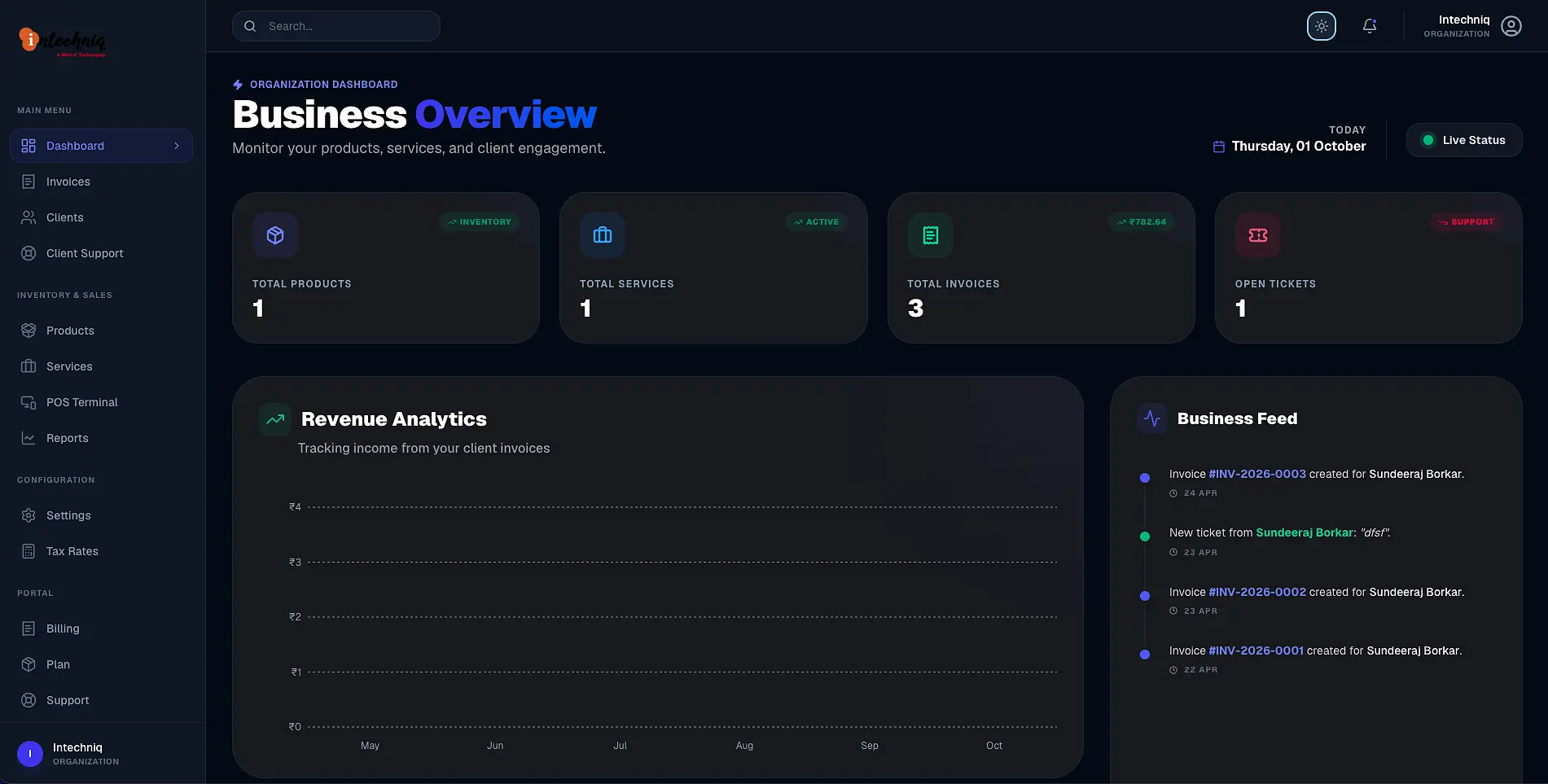Click the Dashboard grid icon

tap(29, 146)
